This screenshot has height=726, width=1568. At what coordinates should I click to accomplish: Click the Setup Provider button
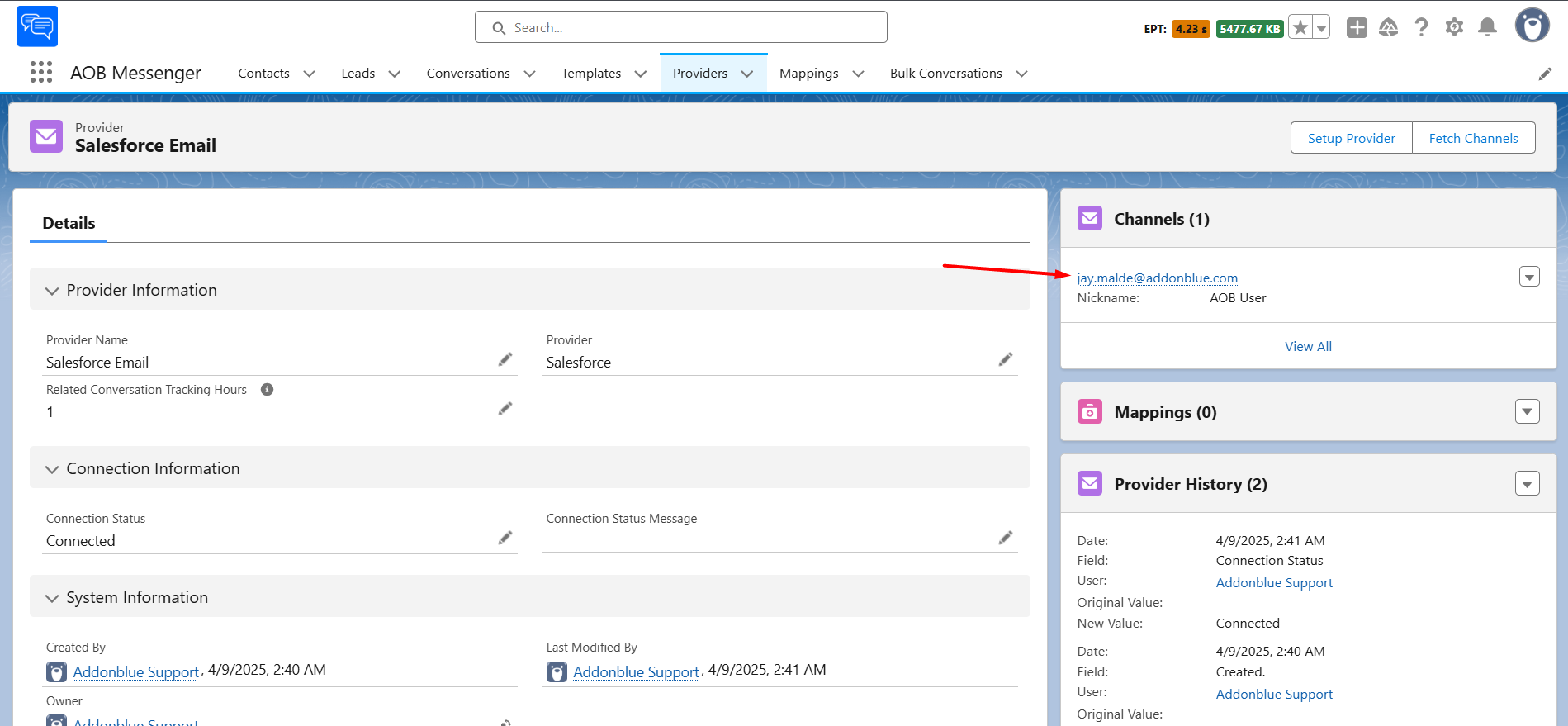point(1352,138)
